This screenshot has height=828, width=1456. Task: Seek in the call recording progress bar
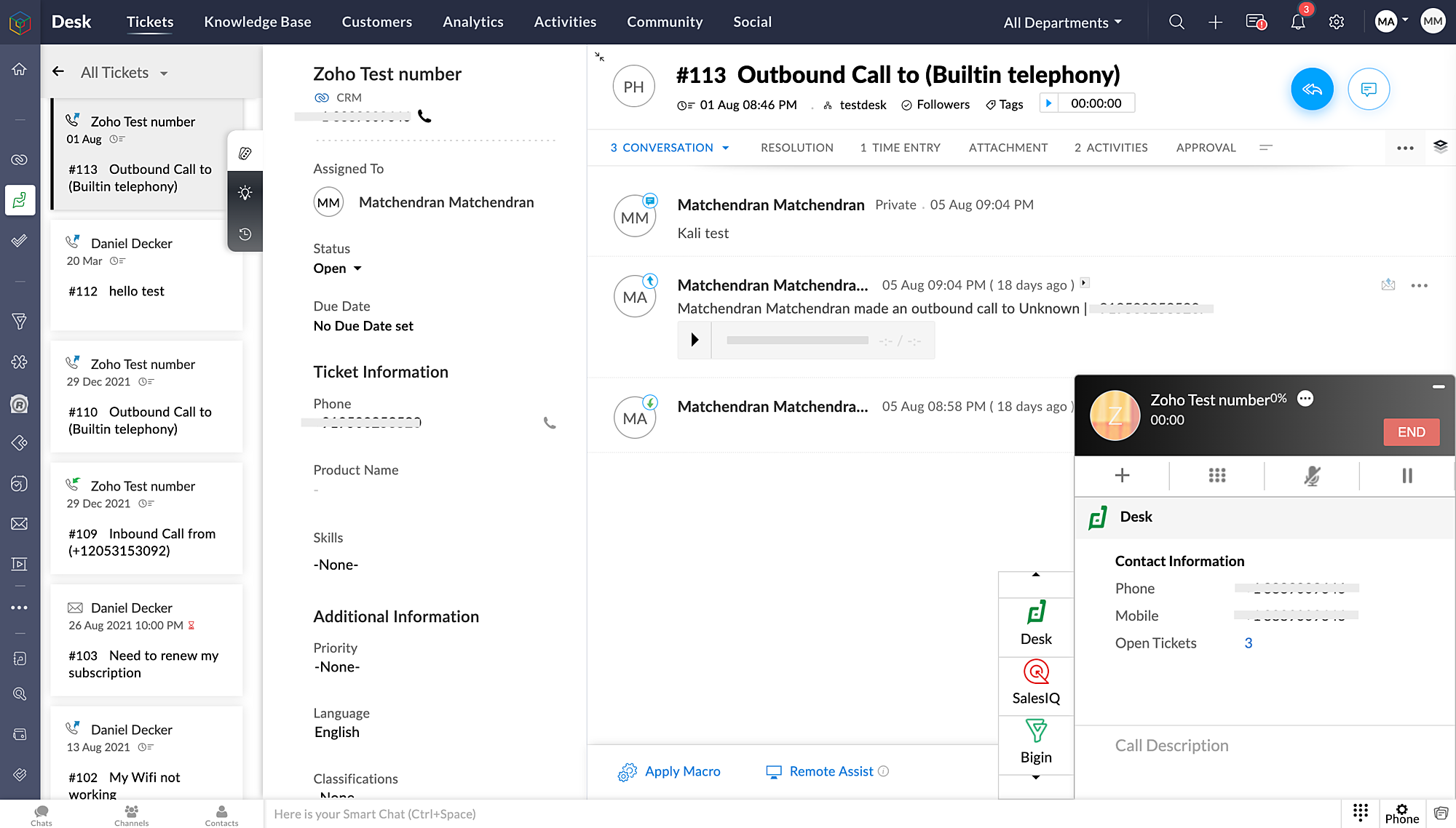pos(797,340)
